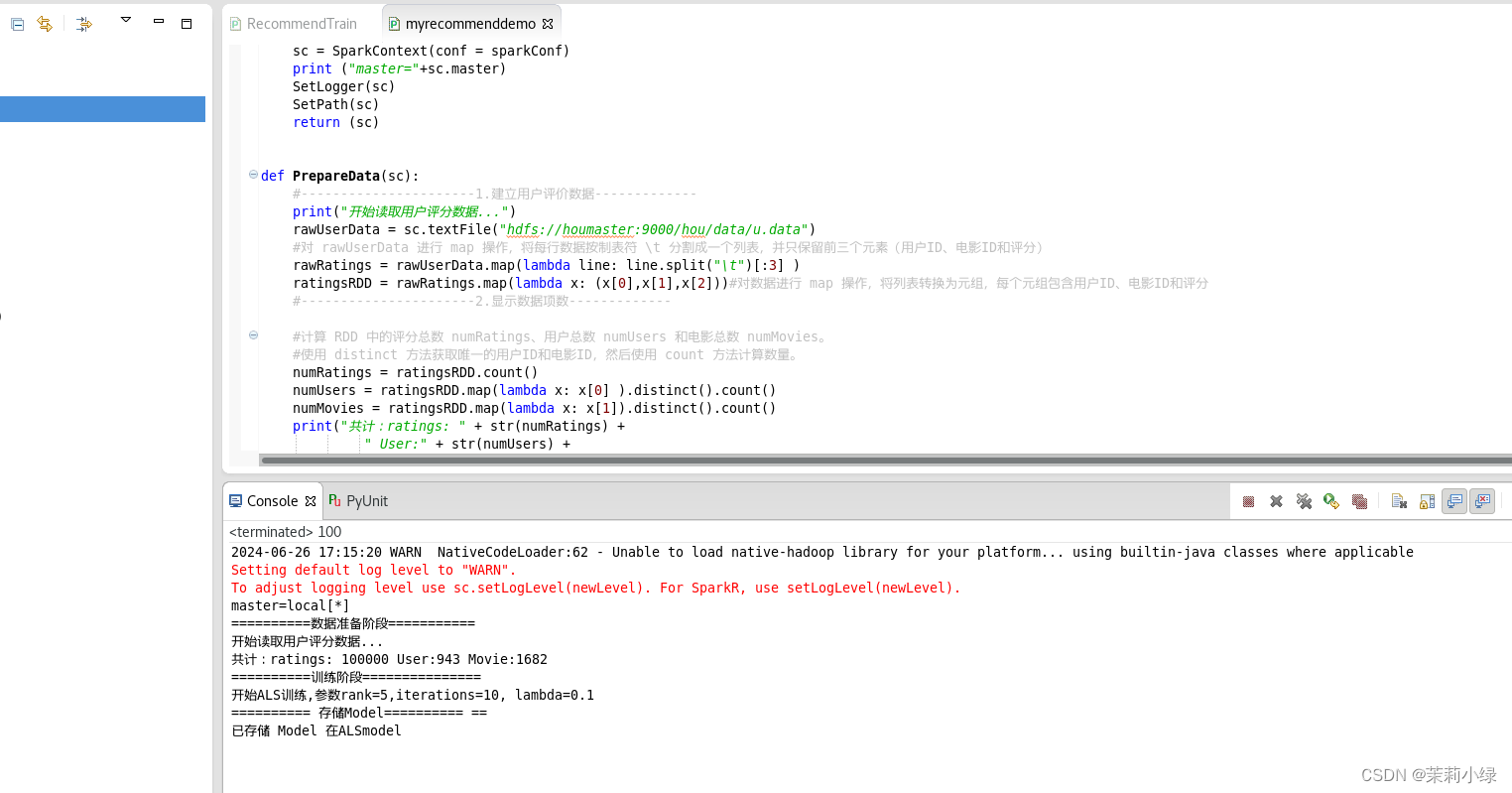The height and width of the screenshot is (793, 1512).
Task: Maximize the explorer panel
Action: 186,23
